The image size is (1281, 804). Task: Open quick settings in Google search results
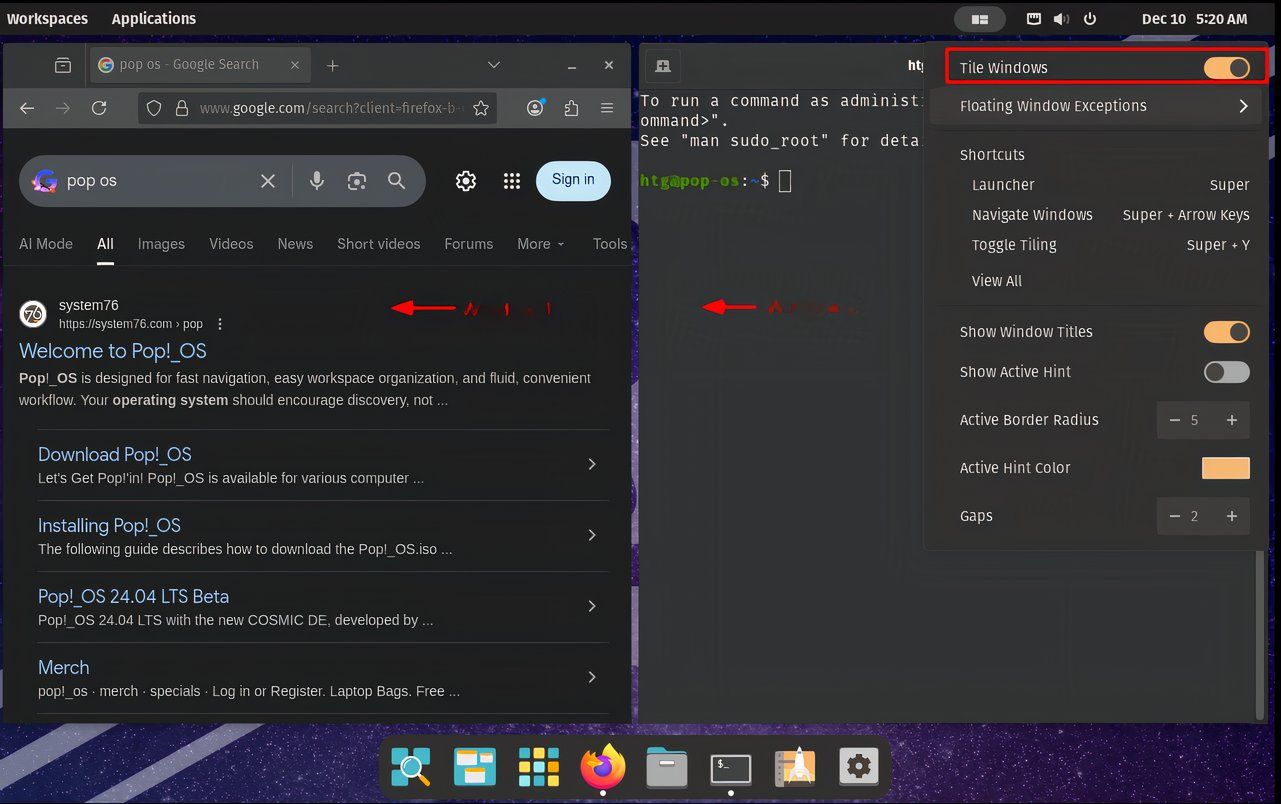coord(465,181)
